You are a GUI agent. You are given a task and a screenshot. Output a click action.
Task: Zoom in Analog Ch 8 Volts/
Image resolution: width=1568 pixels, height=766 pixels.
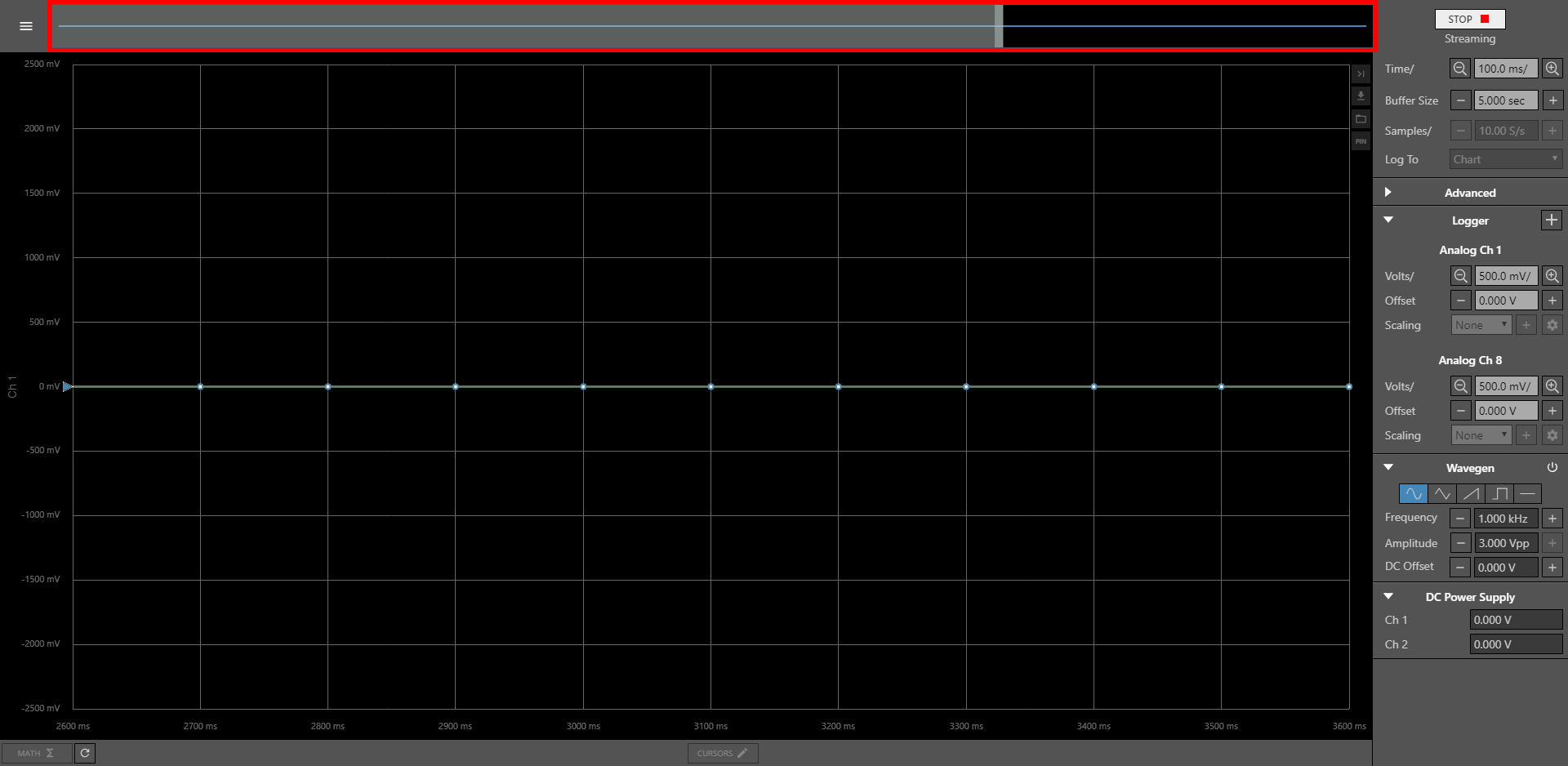(x=1552, y=386)
